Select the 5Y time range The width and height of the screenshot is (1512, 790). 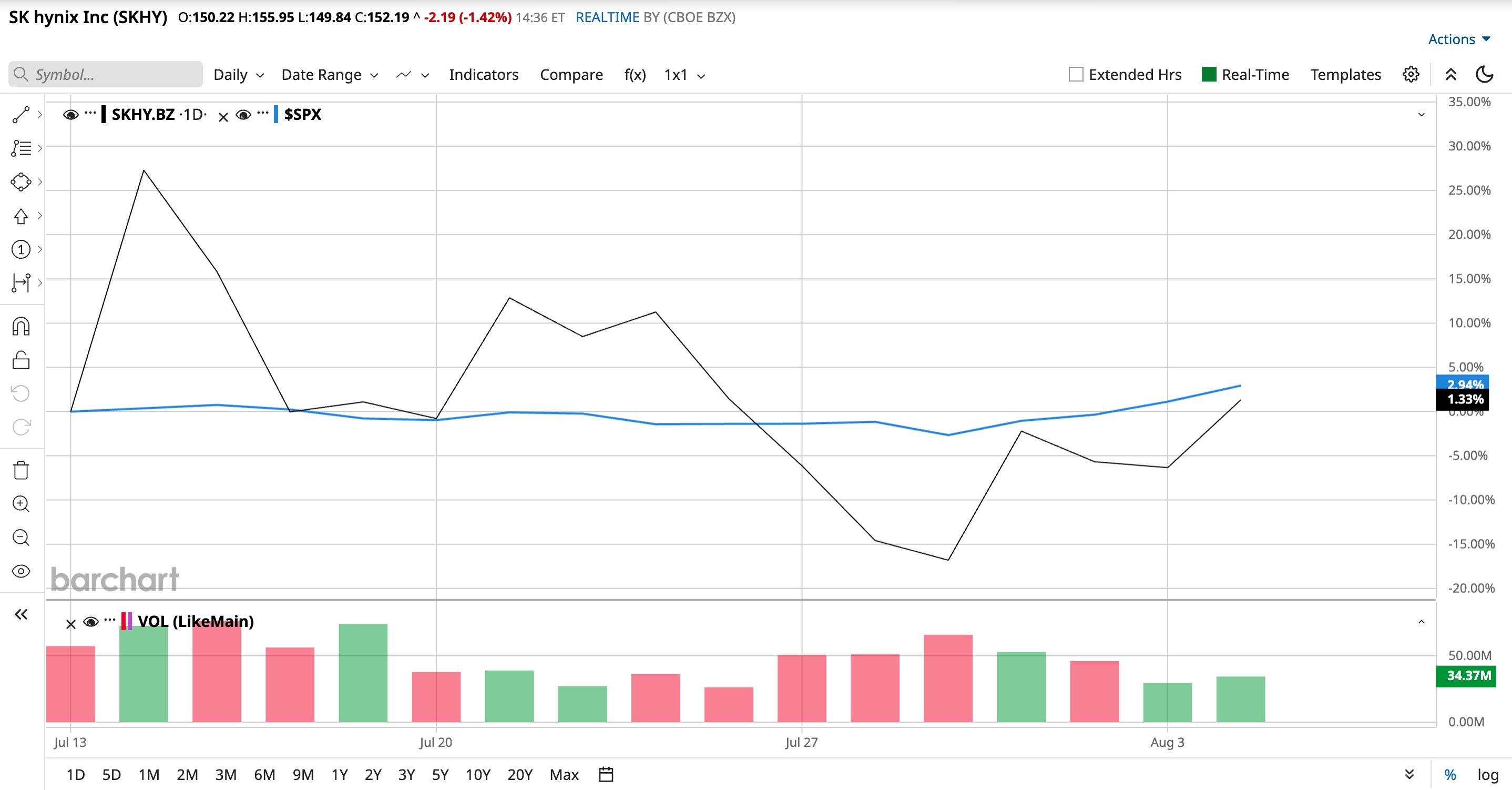[440, 775]
